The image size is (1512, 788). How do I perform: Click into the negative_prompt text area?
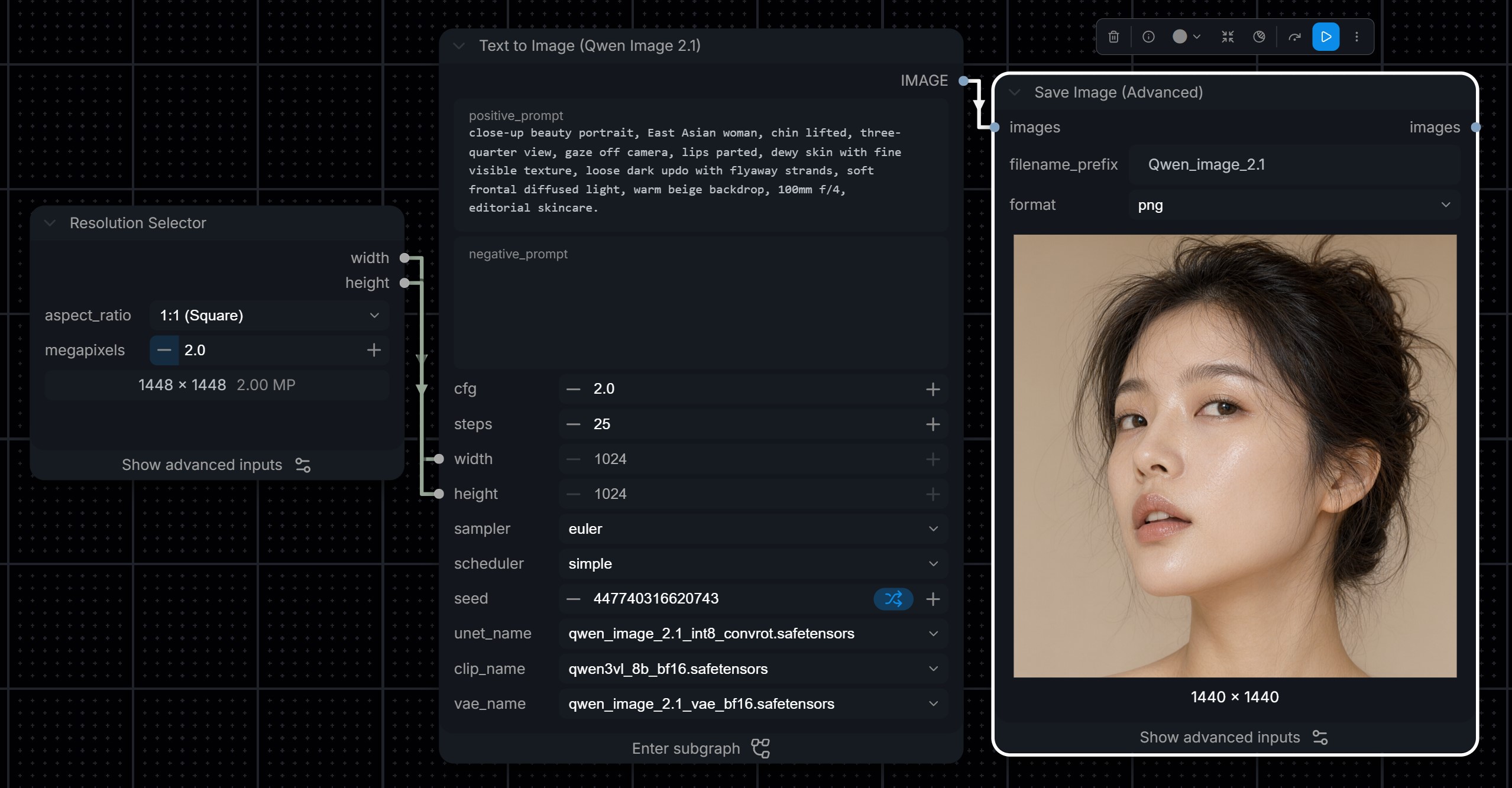coord(701,303)
